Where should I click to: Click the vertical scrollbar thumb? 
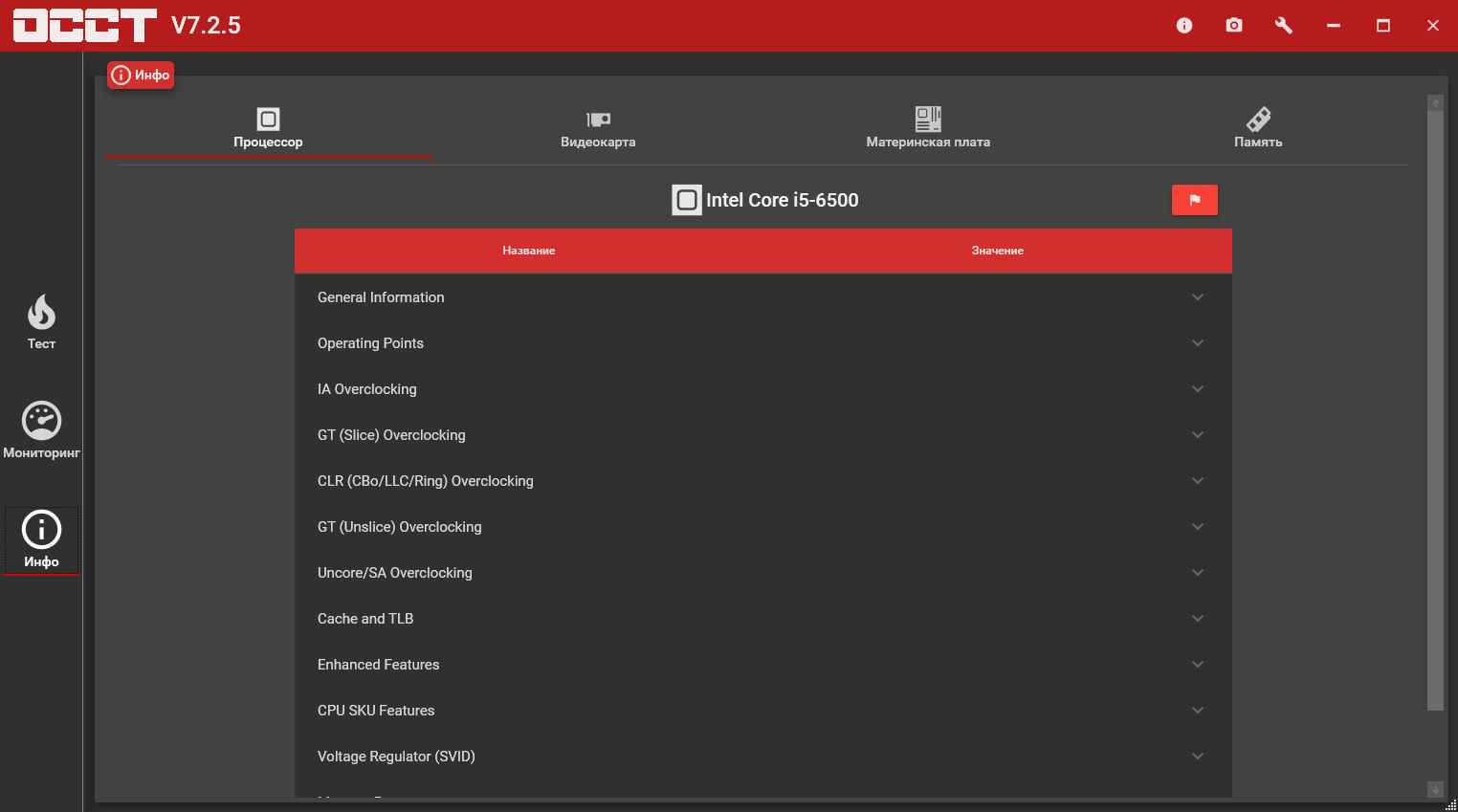(1435, 411)
